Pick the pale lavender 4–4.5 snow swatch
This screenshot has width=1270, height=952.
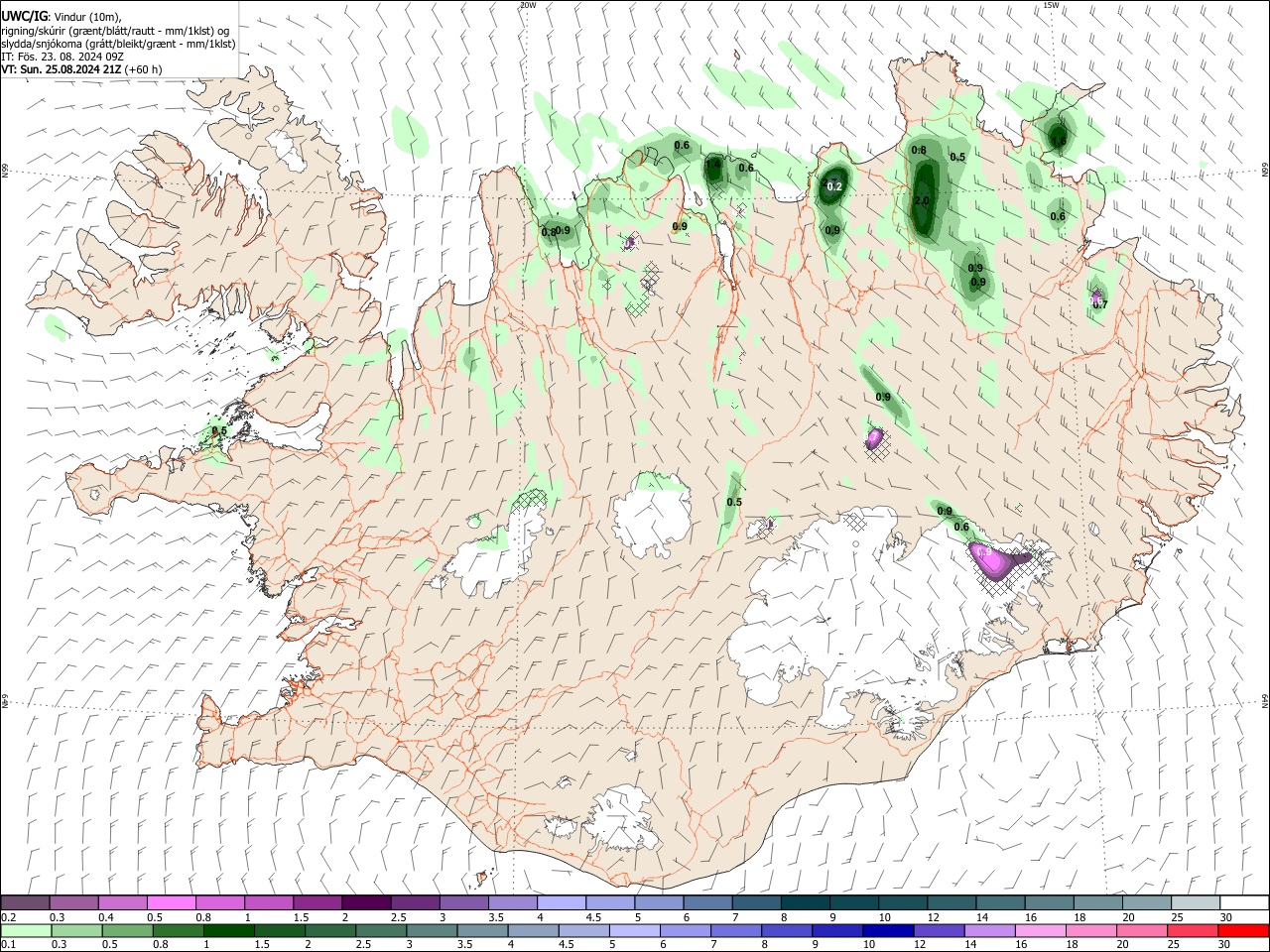point(562,902)
